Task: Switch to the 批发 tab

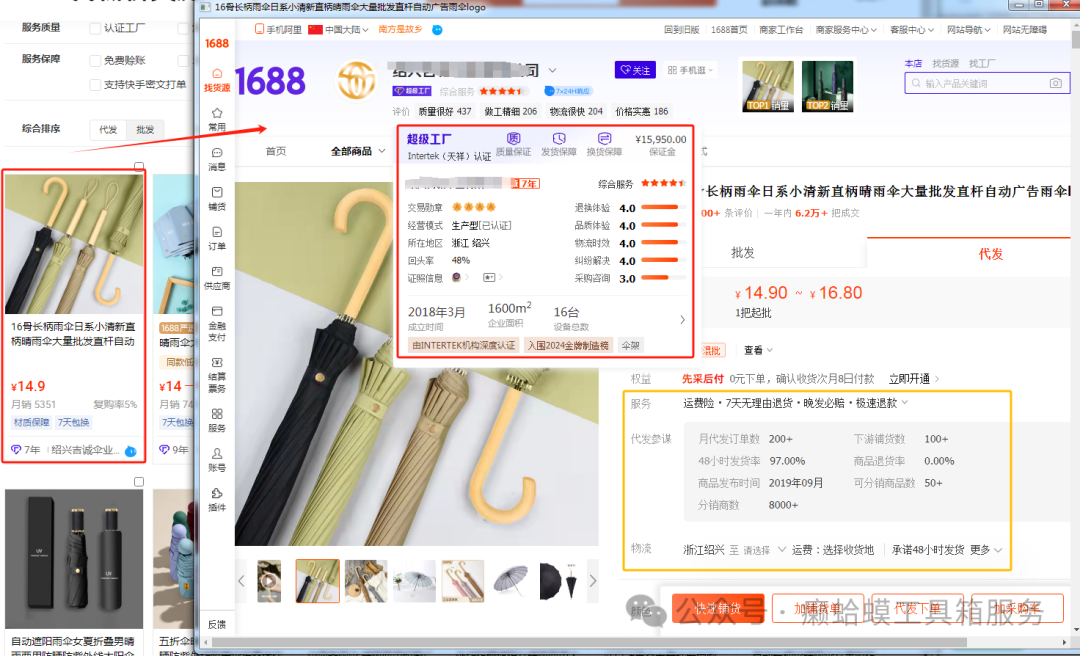Action: pos(742,253)
